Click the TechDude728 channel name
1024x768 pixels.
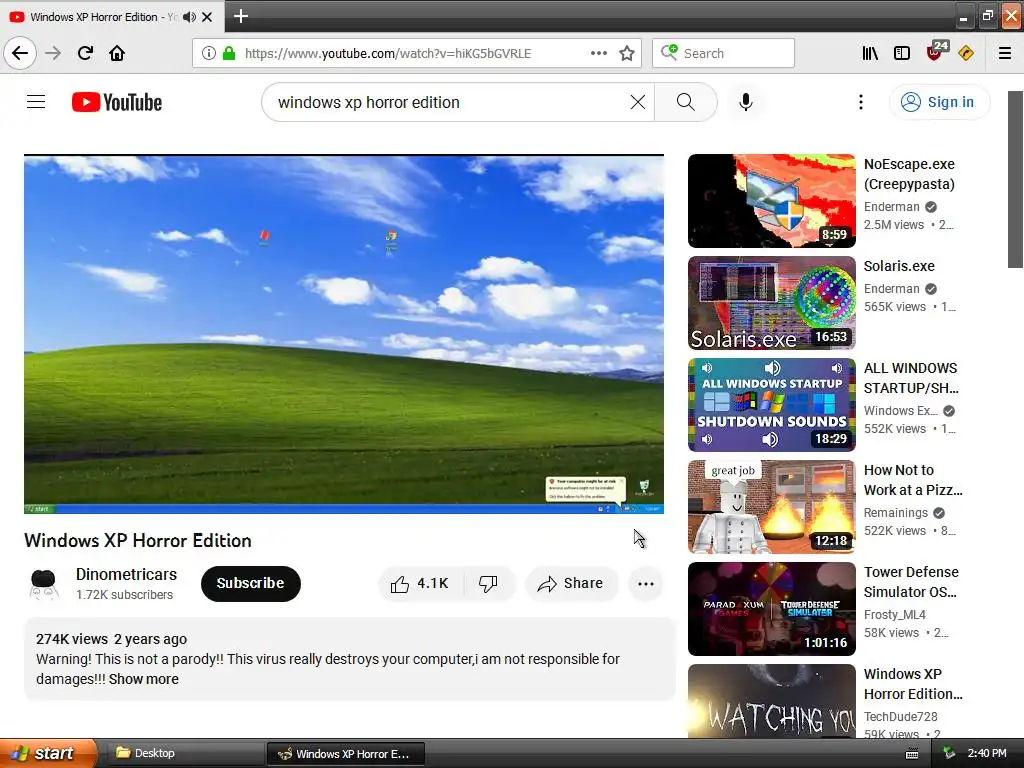click(901, 716)
